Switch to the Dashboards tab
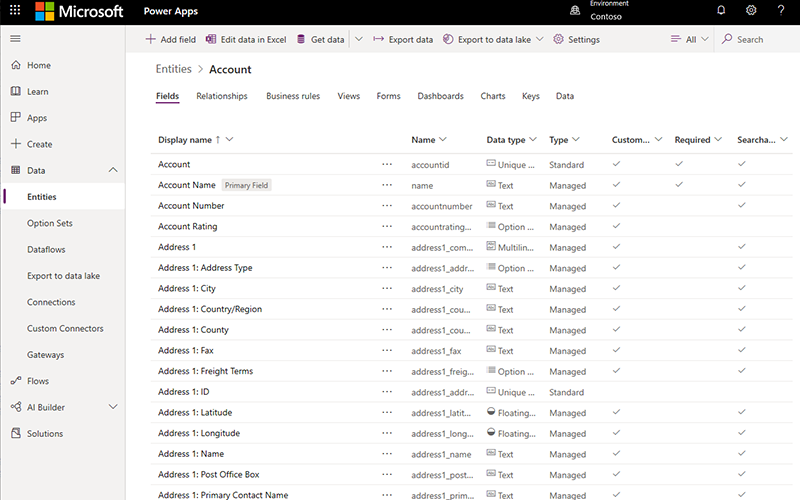This screenshot has width=800, height=500. click(440, 96)
